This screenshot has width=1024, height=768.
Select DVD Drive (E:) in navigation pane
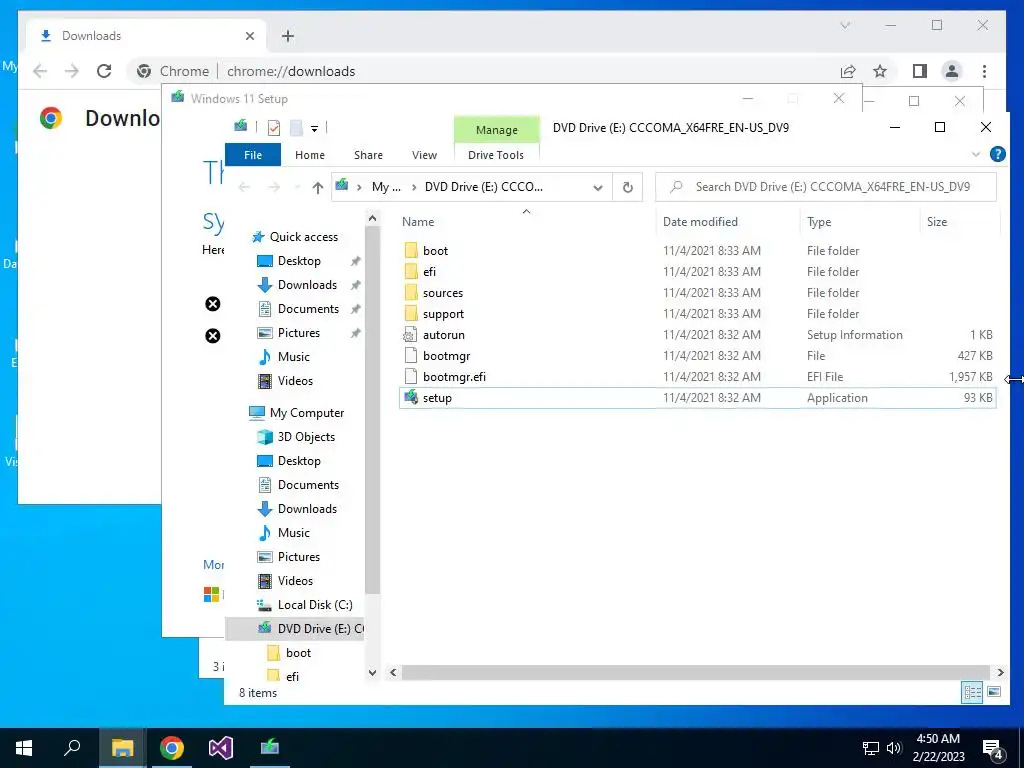pyautogui.click(x=294, y=628)
